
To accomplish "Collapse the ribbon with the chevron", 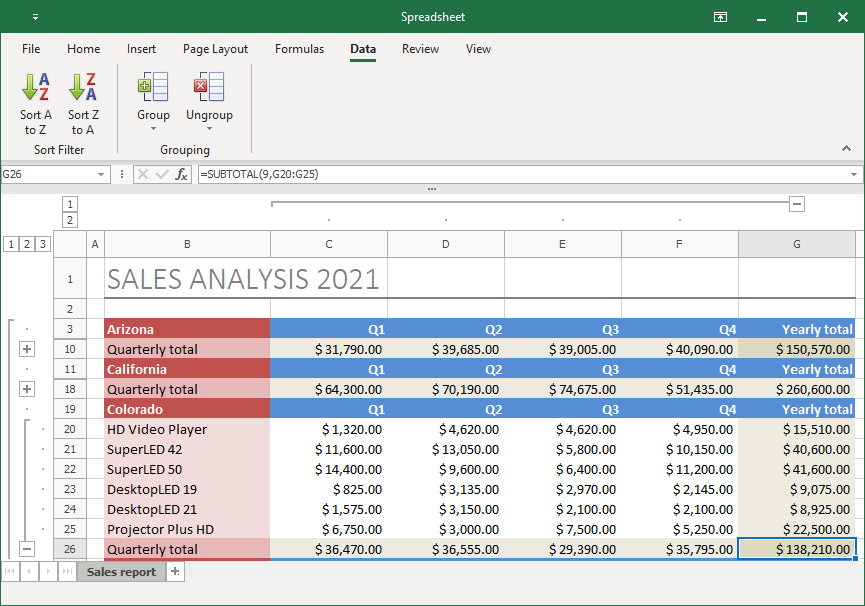I will 846,148.
